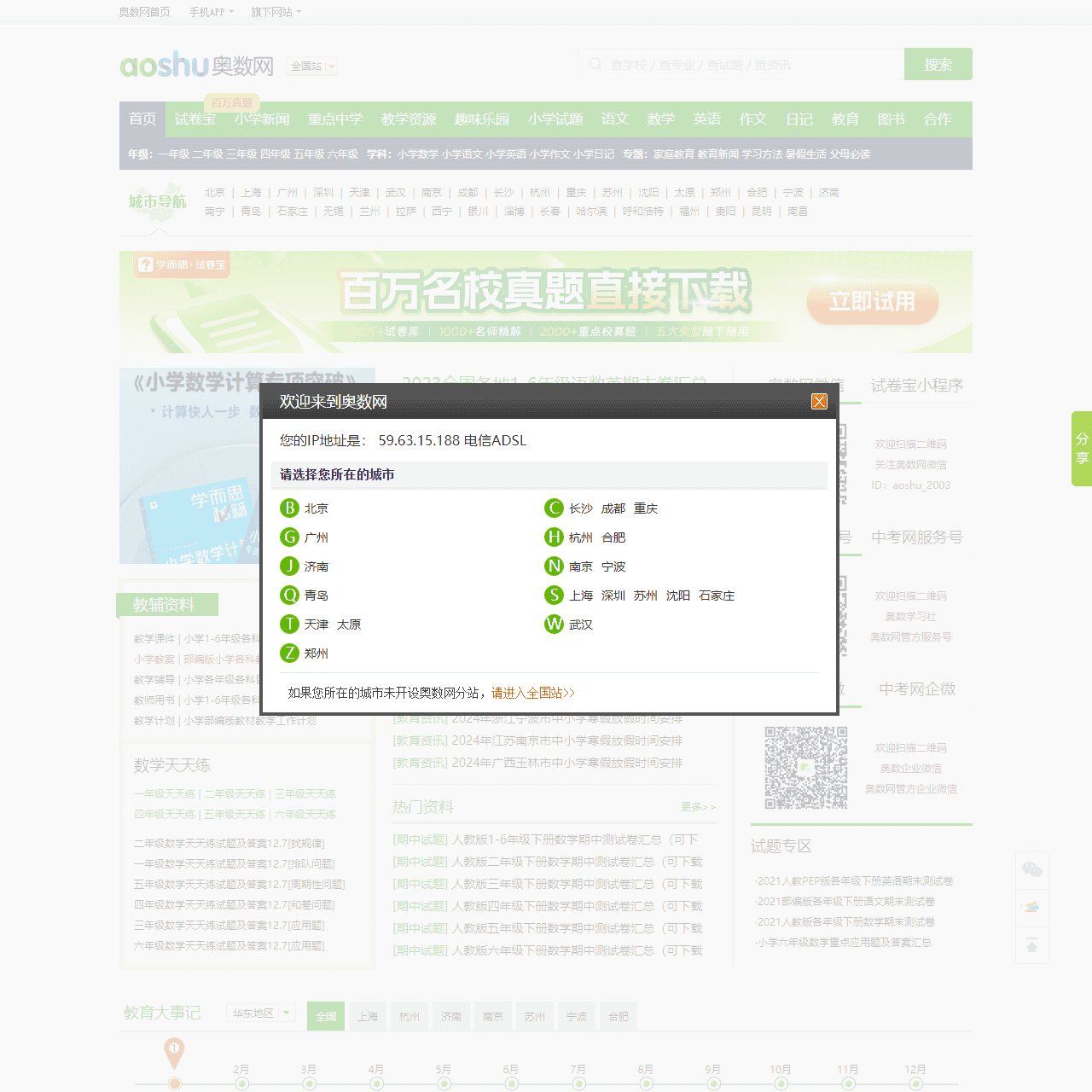Click the stacked-books floating icon on the right edge
Viewport: 1092px width, 1092px height.
click(1032, 908)
